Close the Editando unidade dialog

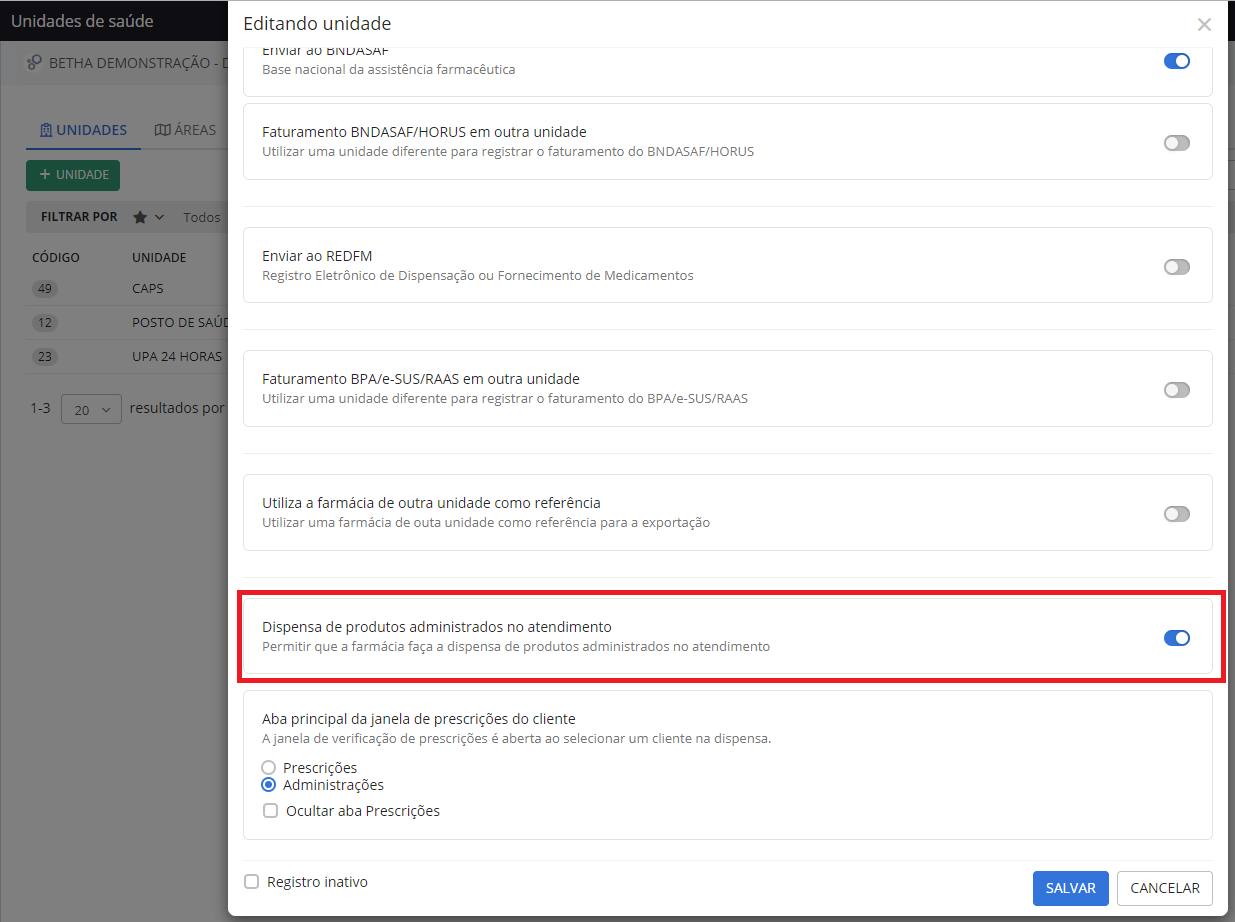pos(1204,25)
